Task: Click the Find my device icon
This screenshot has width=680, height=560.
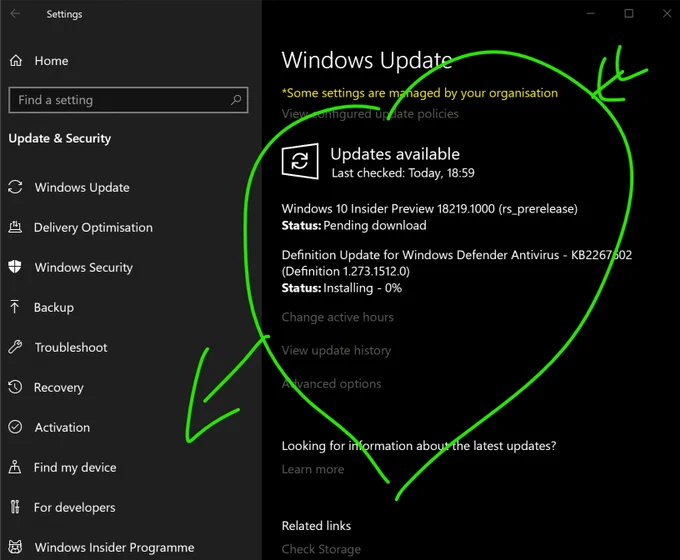Action: 15,467
